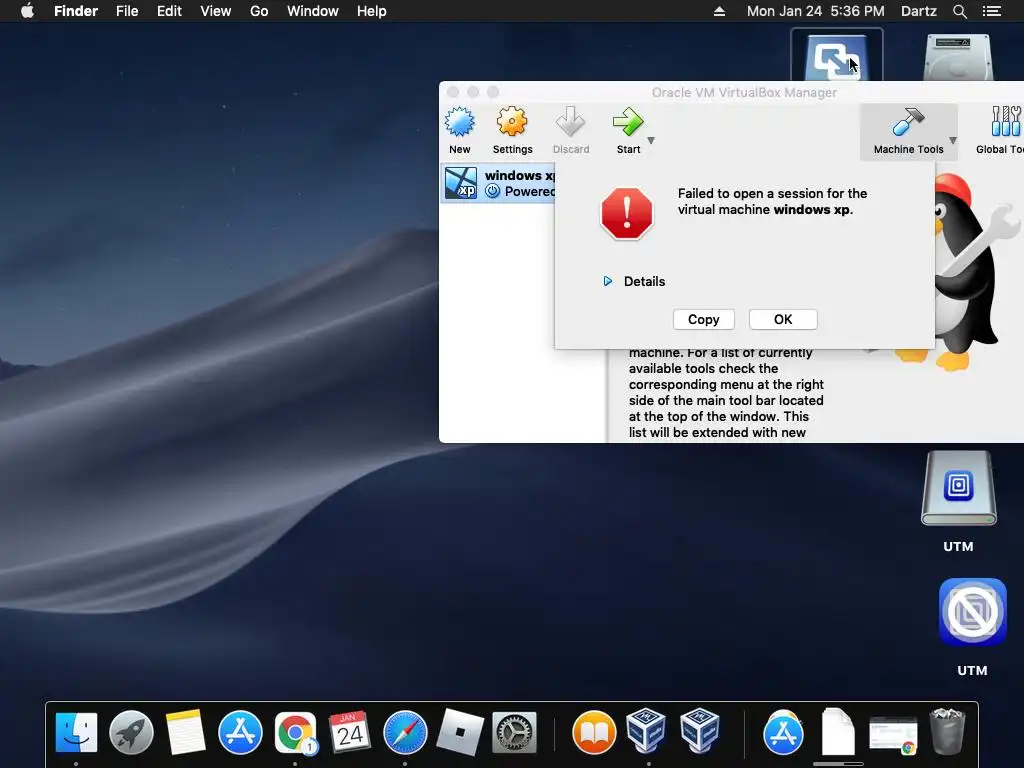Open Safari compass icon in Dock
This screenshot has height=768, width=1024.
tap(405, 732)
